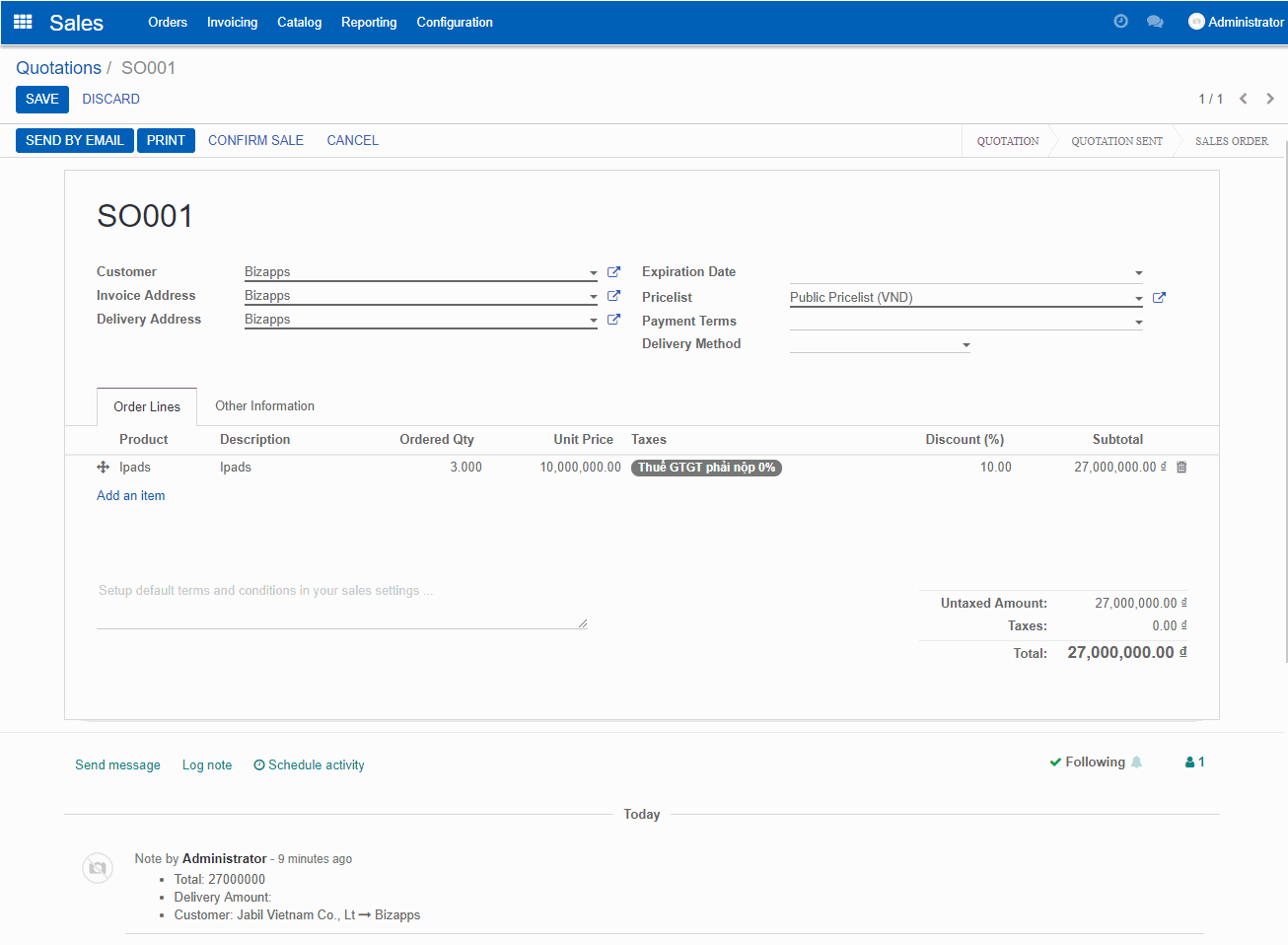
Task: Toggle the Following subscription
Action: [x=1094, y=763]
